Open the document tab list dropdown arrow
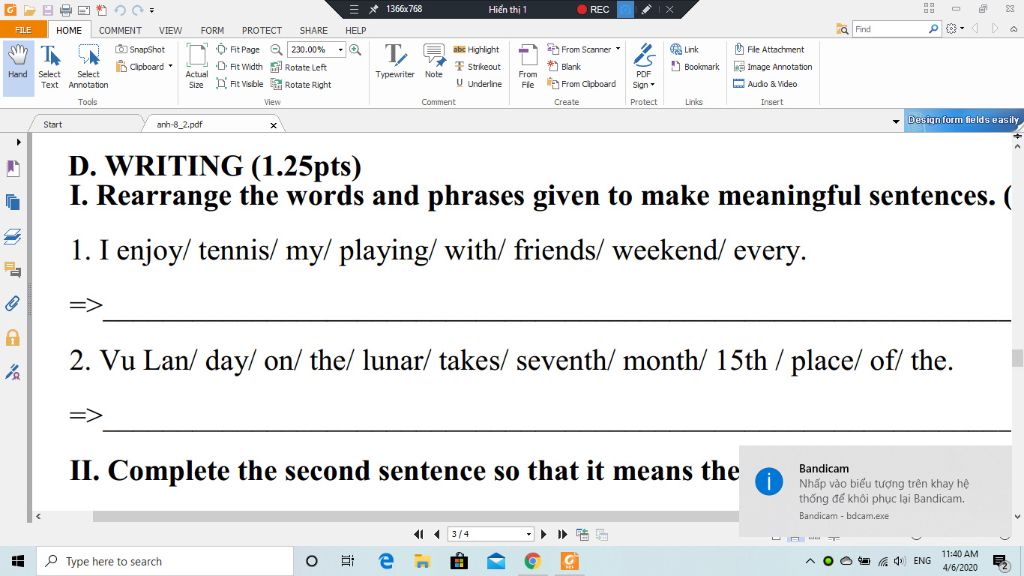The width and height of the screenshot is (1024, 576). point(895,121)
